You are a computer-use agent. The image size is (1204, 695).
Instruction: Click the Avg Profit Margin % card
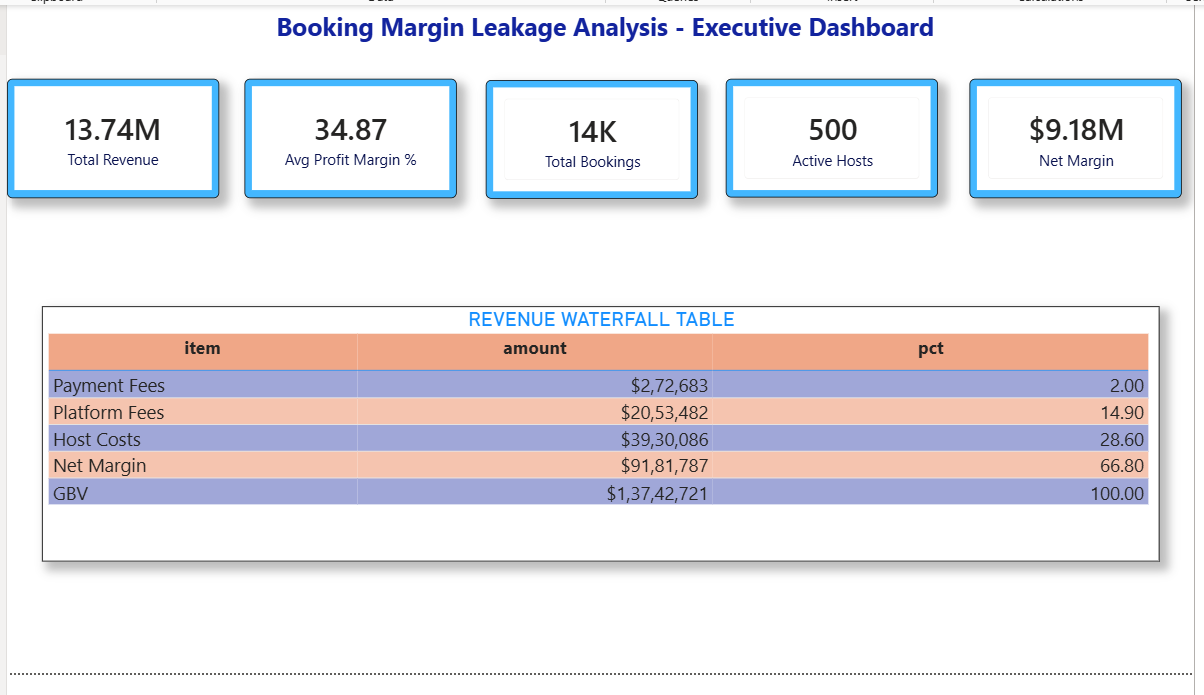point(350,137)
